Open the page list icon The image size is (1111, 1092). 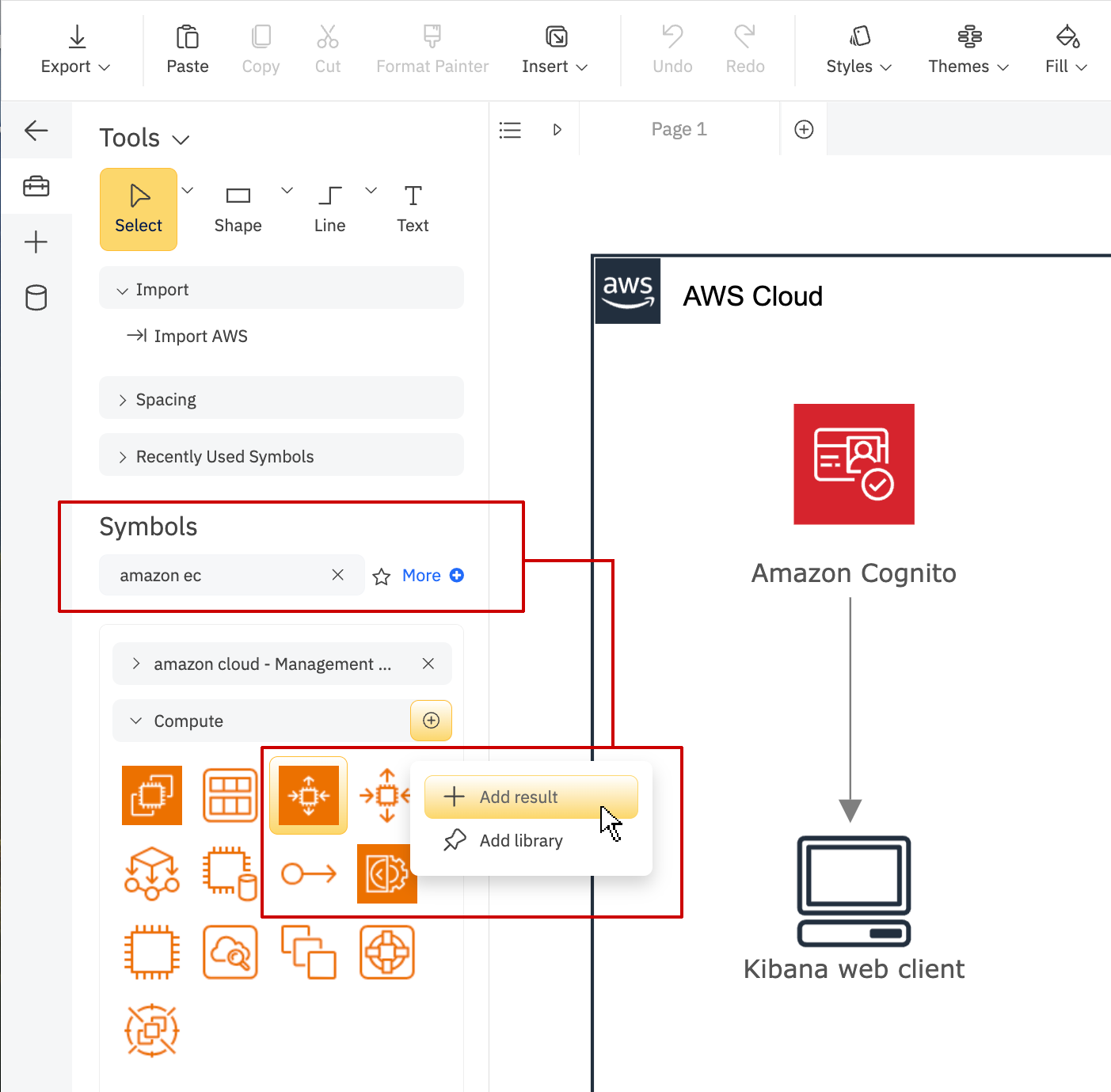(510, 129)
